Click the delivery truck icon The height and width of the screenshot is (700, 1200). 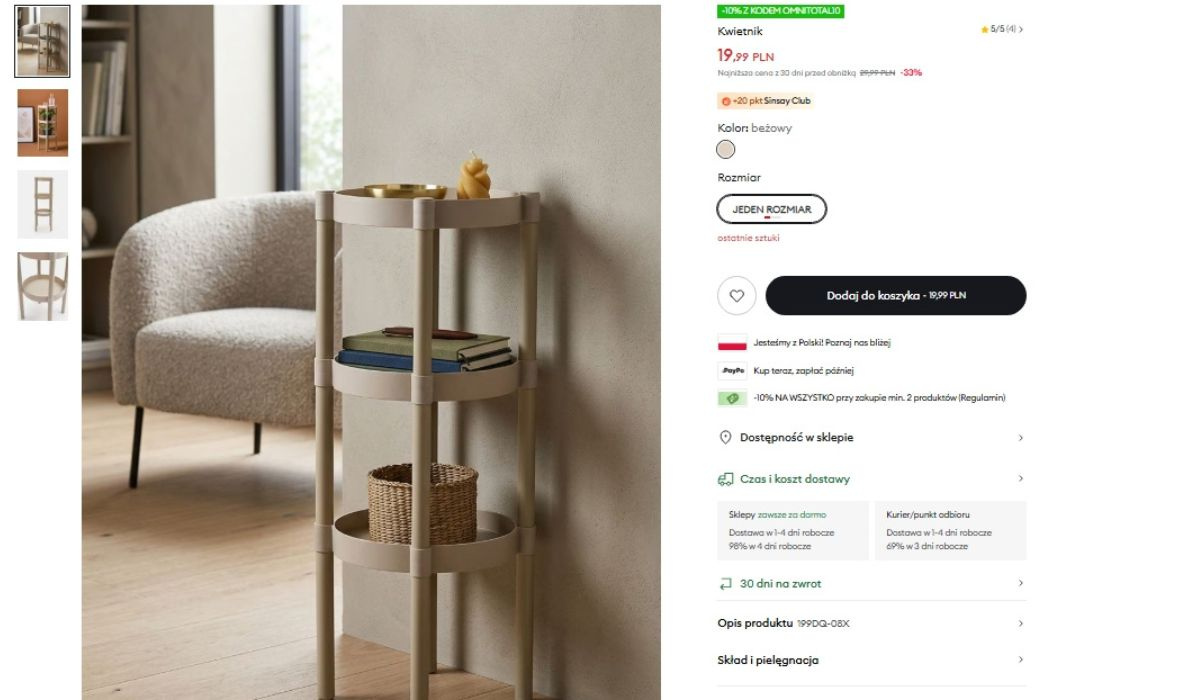726,479
